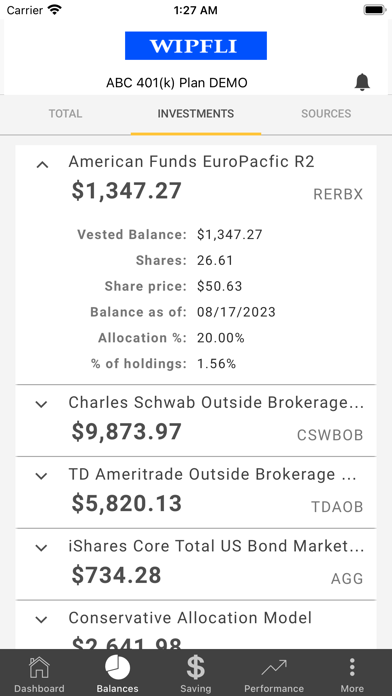Open Performance trend line icon
This screenshot has width=392, height=696.
pos(274,668)
